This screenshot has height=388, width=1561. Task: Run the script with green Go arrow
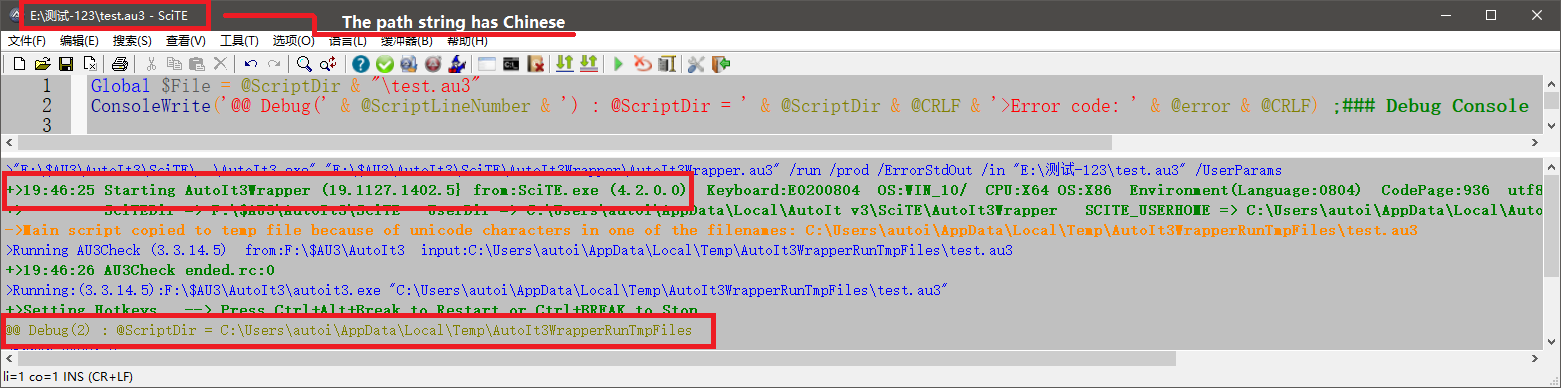tap(618, 64)
